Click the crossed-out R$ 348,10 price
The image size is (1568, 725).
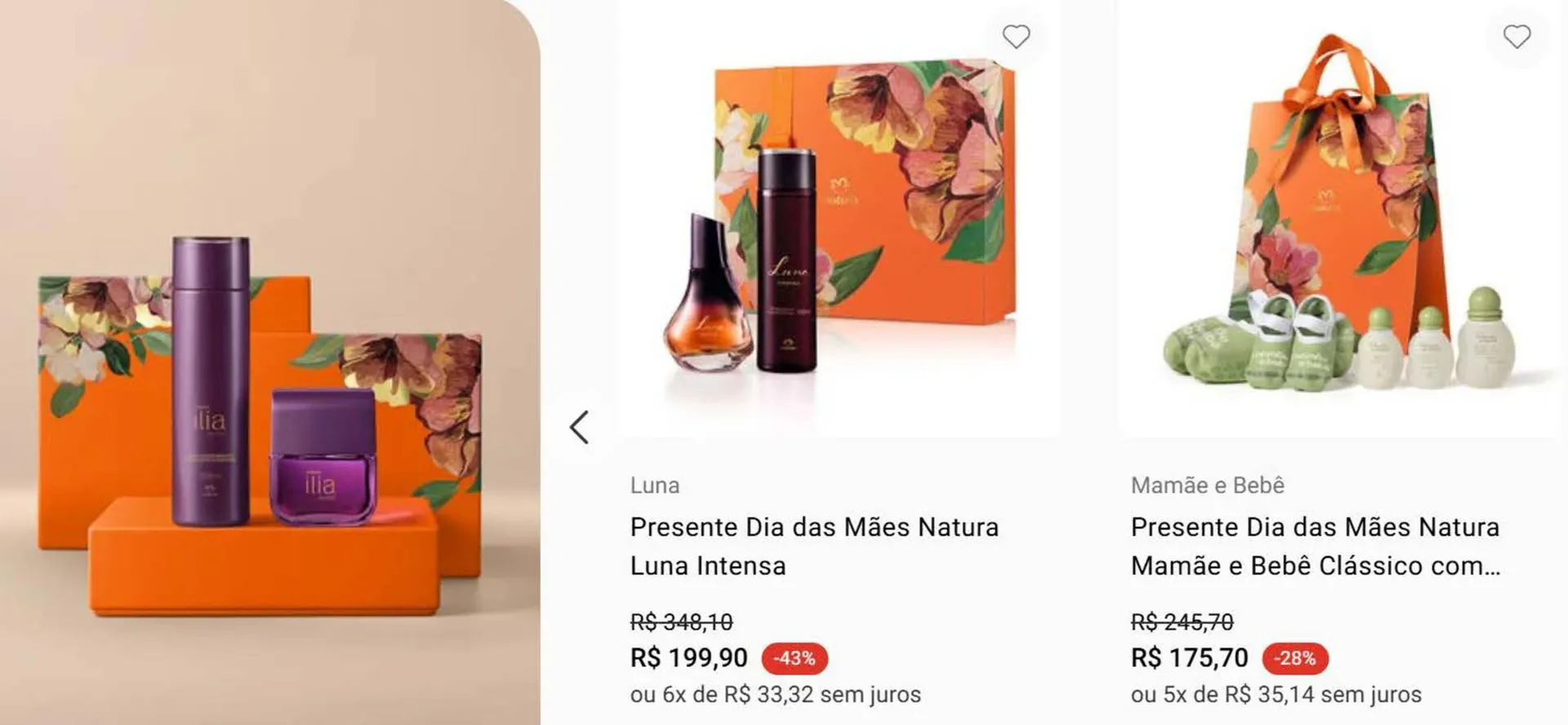[x=681, y=622]
